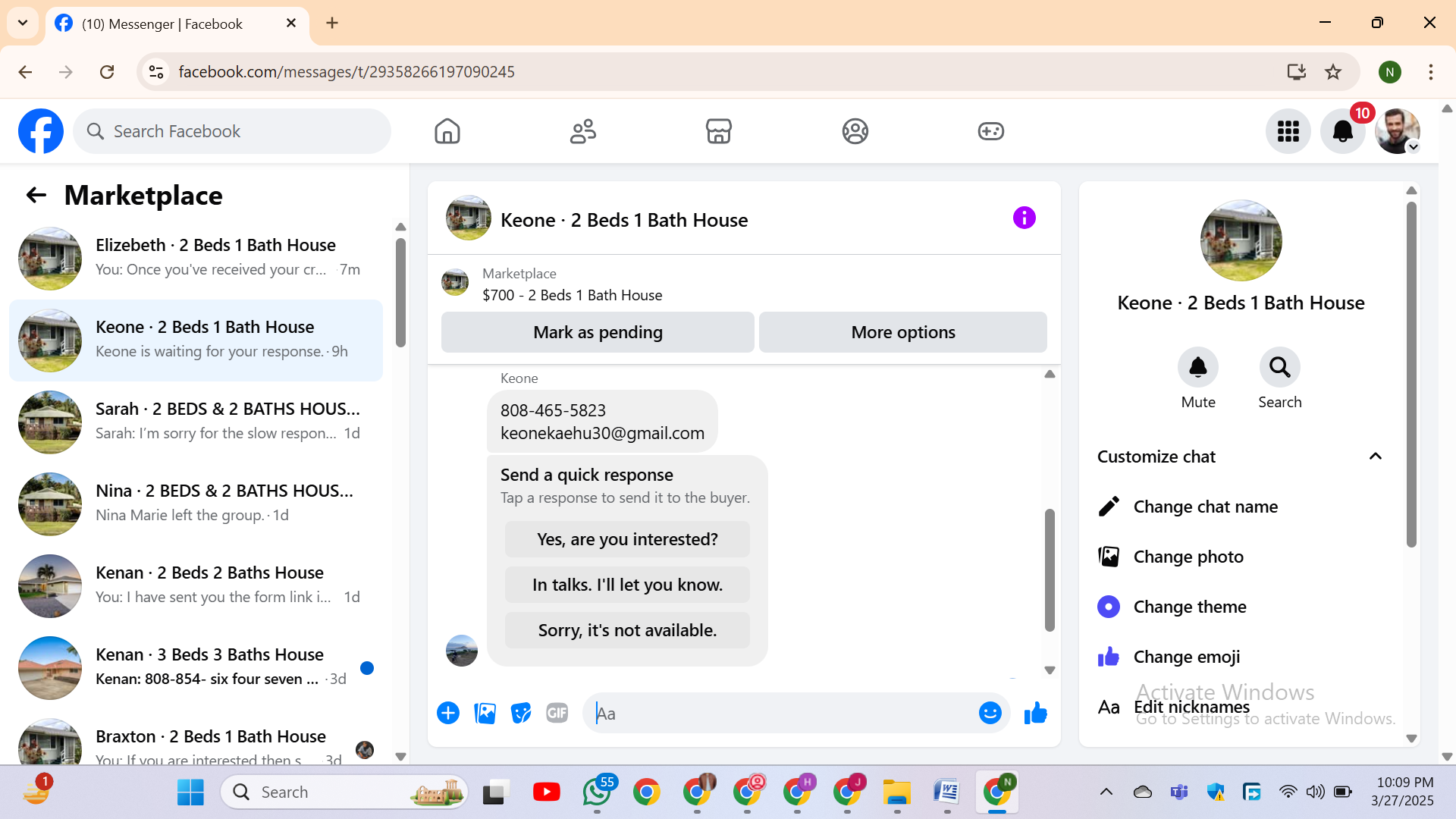Open the Groups icon in top navigation
Viewport: 1456px width, 819px height.
(855, 131)
